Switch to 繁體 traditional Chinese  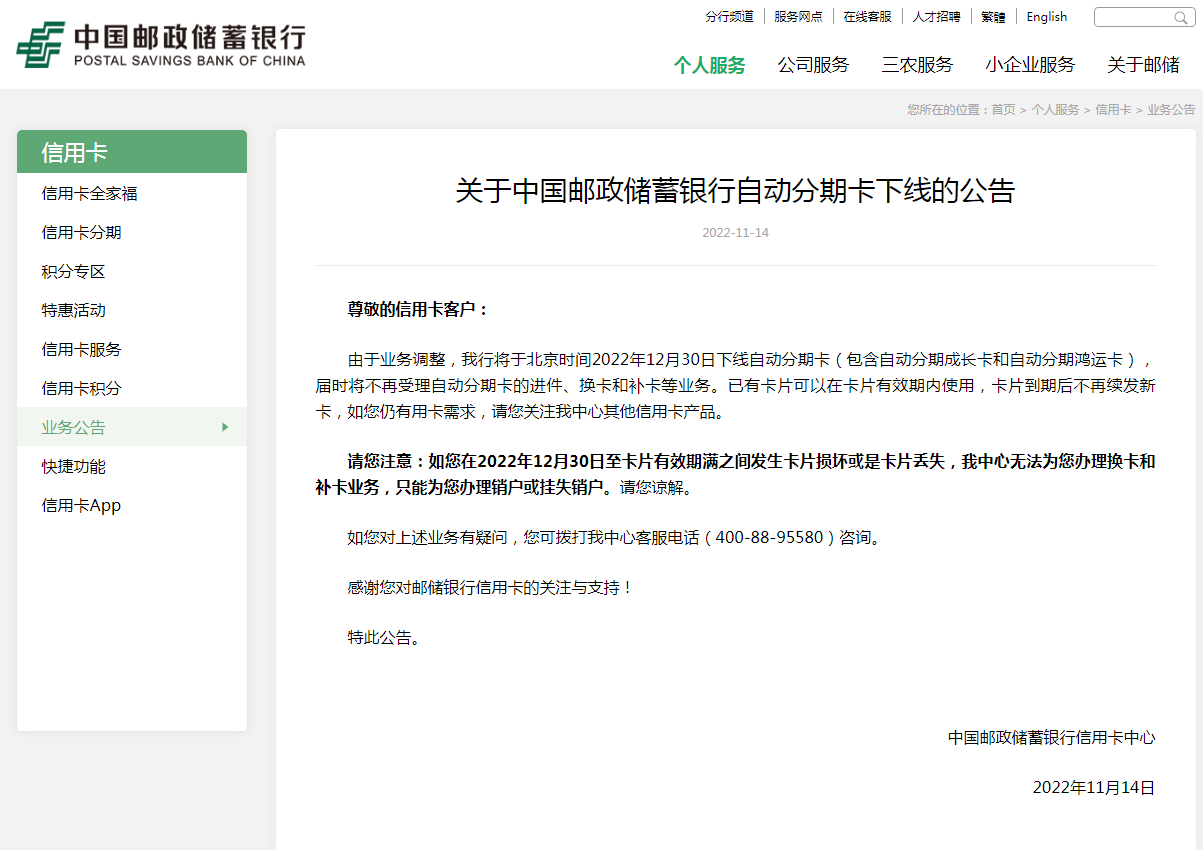993,17
